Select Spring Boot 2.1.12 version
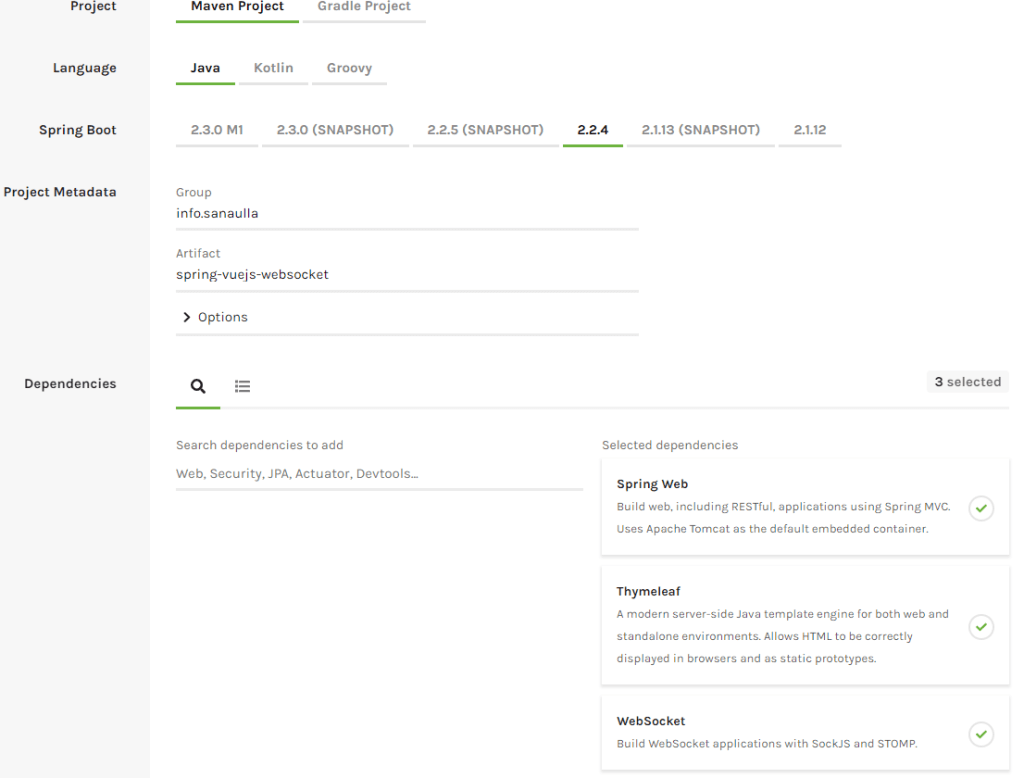 click(810, 130)
